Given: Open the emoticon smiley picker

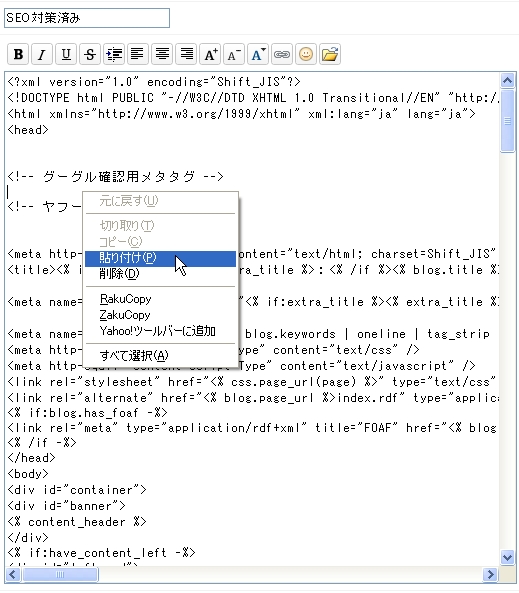Looking at the screenshot, I should [x=306, y=54].
